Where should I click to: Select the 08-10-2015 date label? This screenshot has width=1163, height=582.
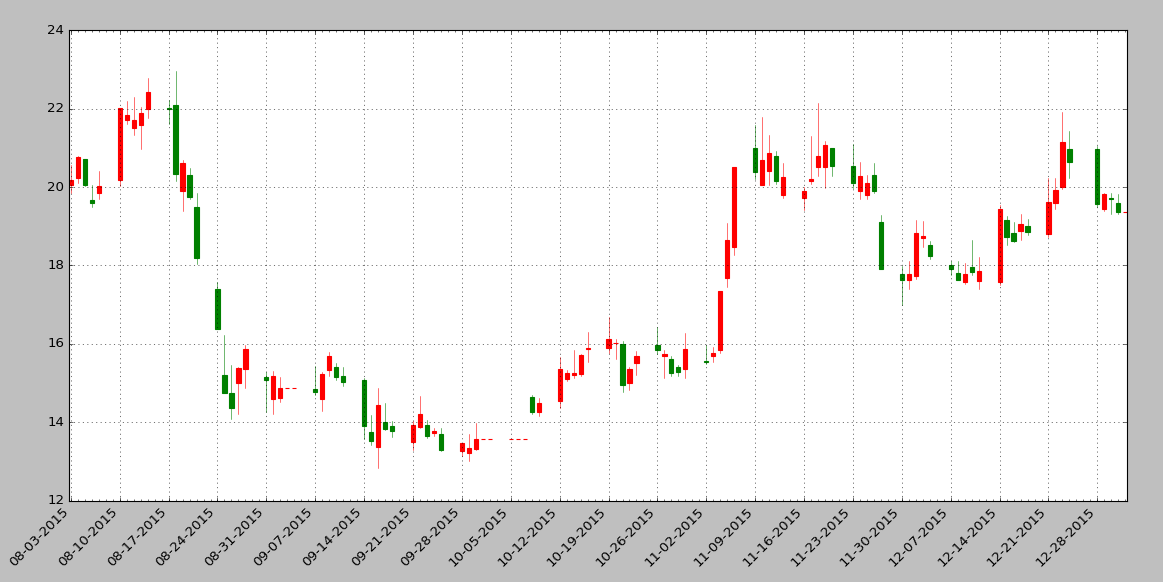point(88,537)
